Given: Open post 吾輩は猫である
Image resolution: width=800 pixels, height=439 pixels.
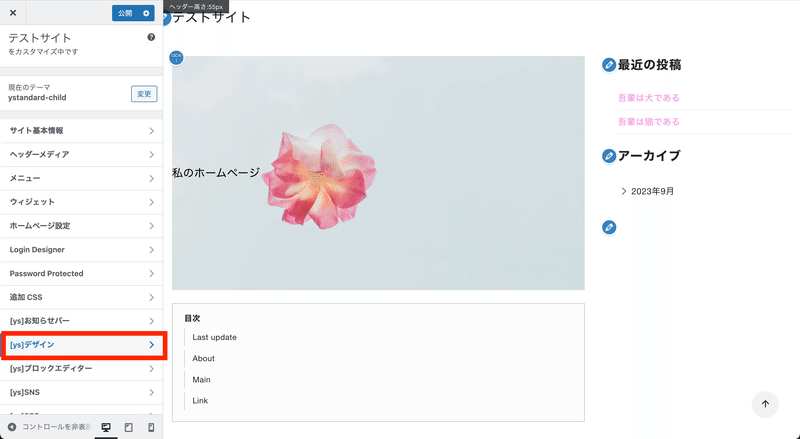Looking at the screenshot, I should point(648,121).
